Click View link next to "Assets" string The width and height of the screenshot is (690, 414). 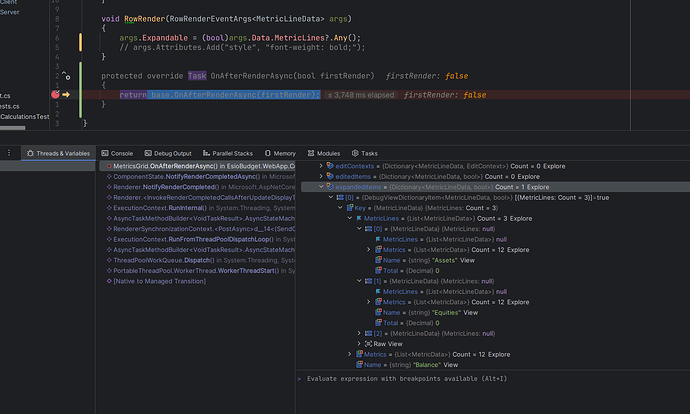tap(467, 260)
